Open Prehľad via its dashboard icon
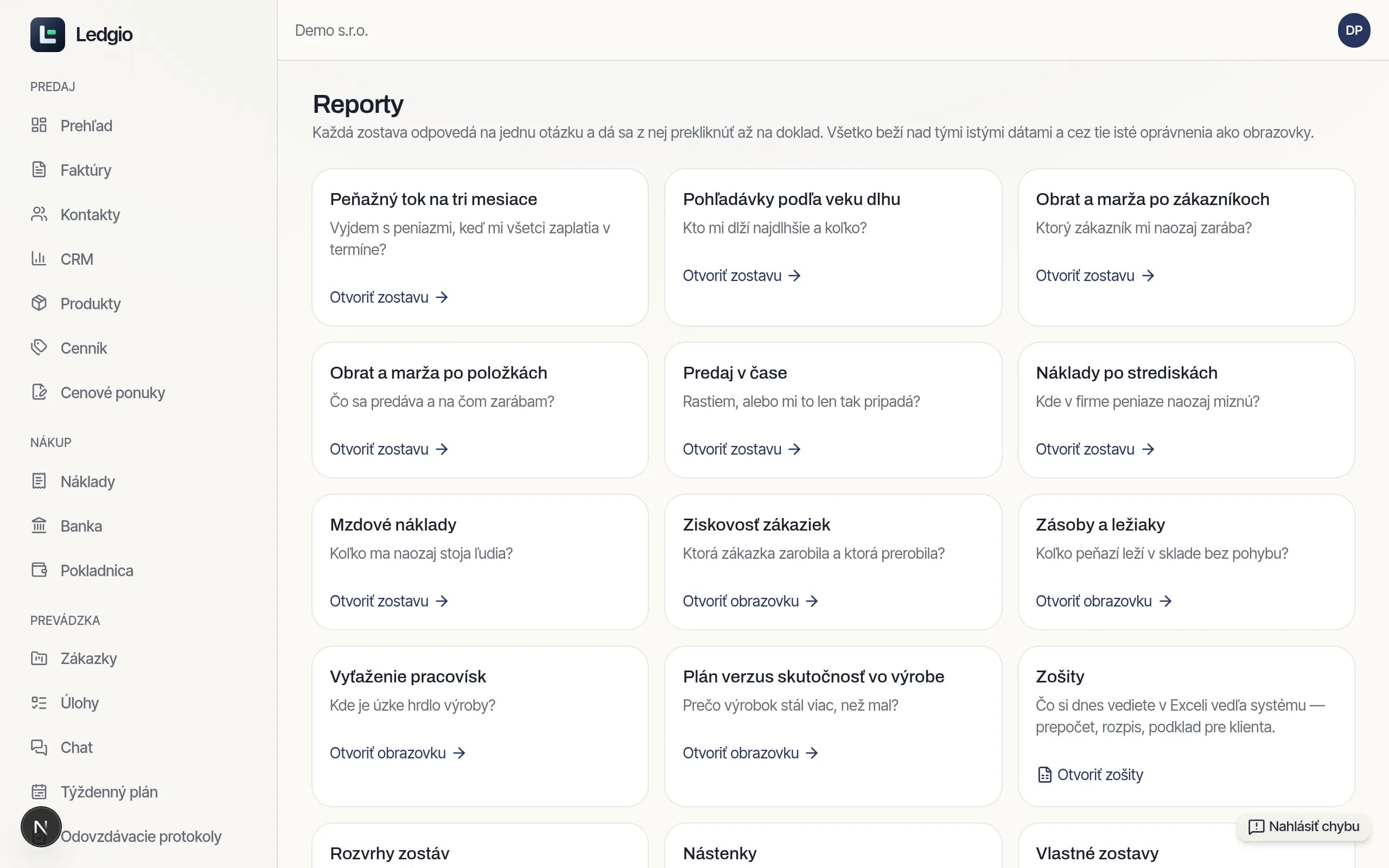 (39, 125)
